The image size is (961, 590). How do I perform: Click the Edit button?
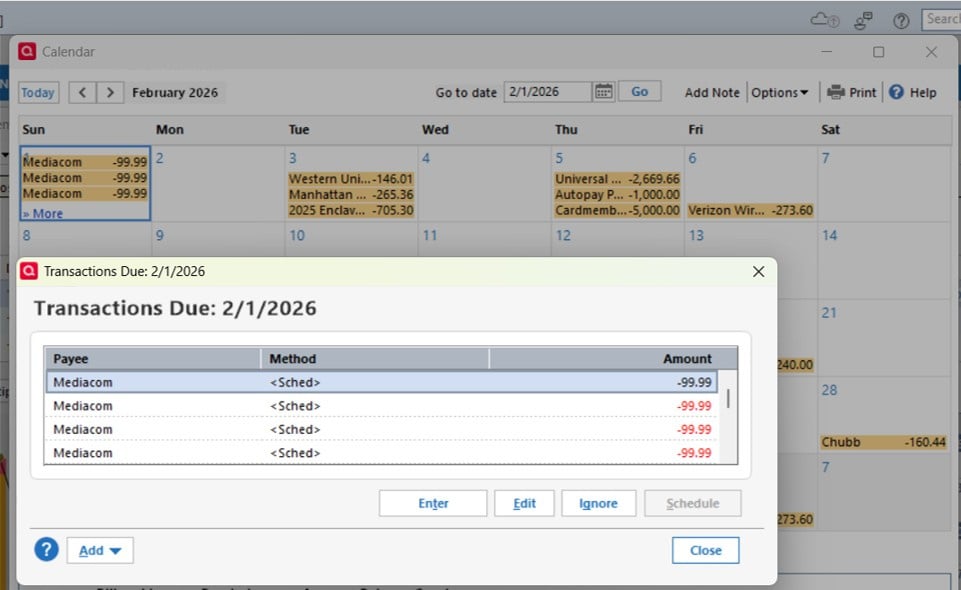click(524, 503)
